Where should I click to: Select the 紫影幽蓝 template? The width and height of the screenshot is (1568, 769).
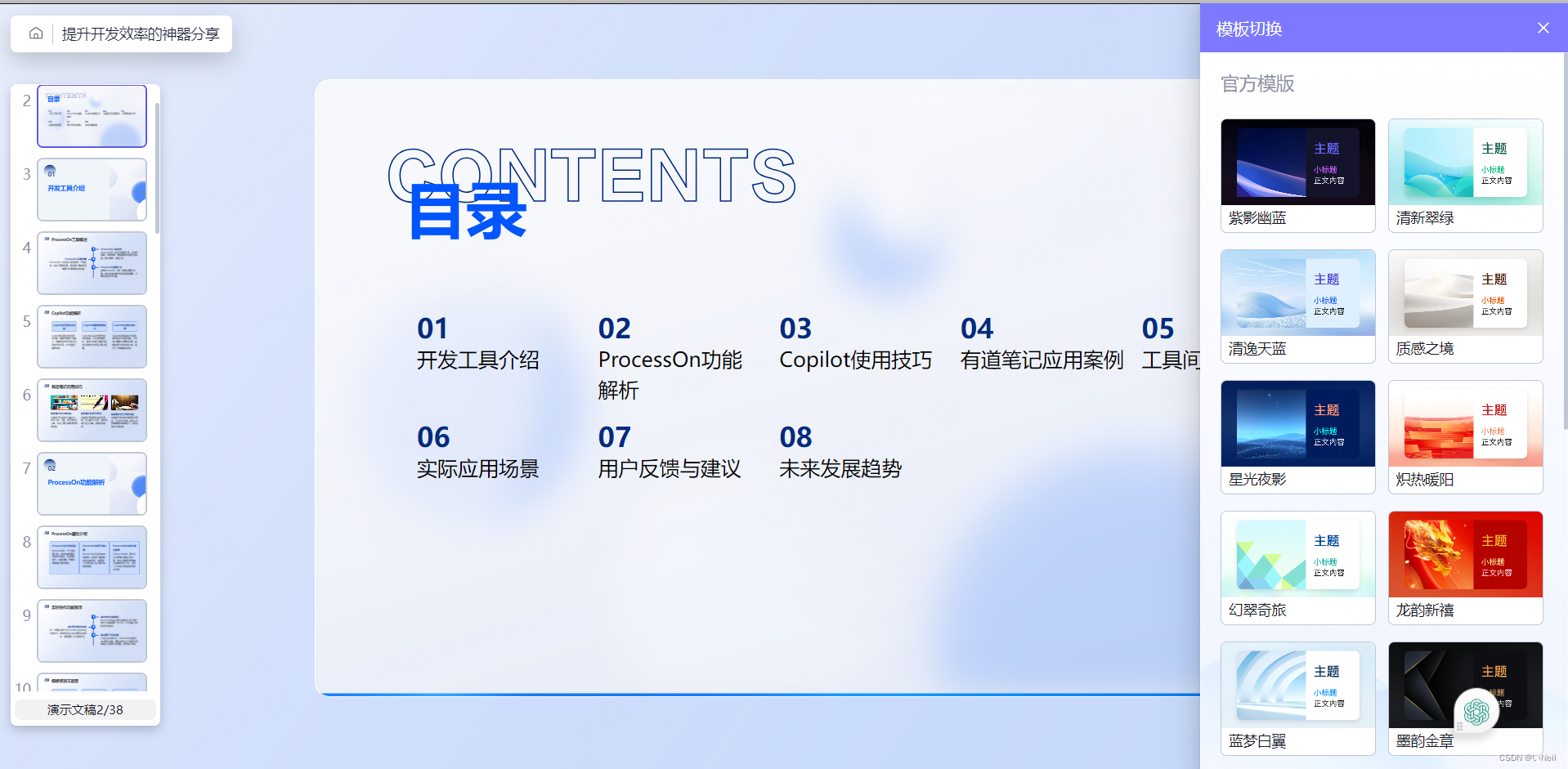[x=1298, y=176]
